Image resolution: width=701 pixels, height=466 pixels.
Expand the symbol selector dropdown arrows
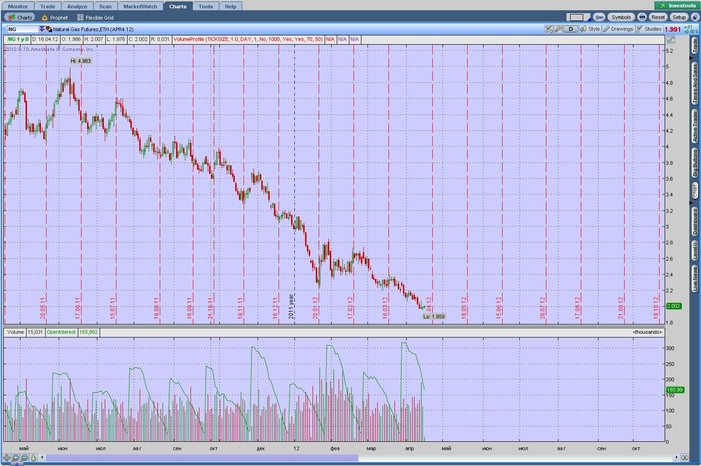click(42, 29)
